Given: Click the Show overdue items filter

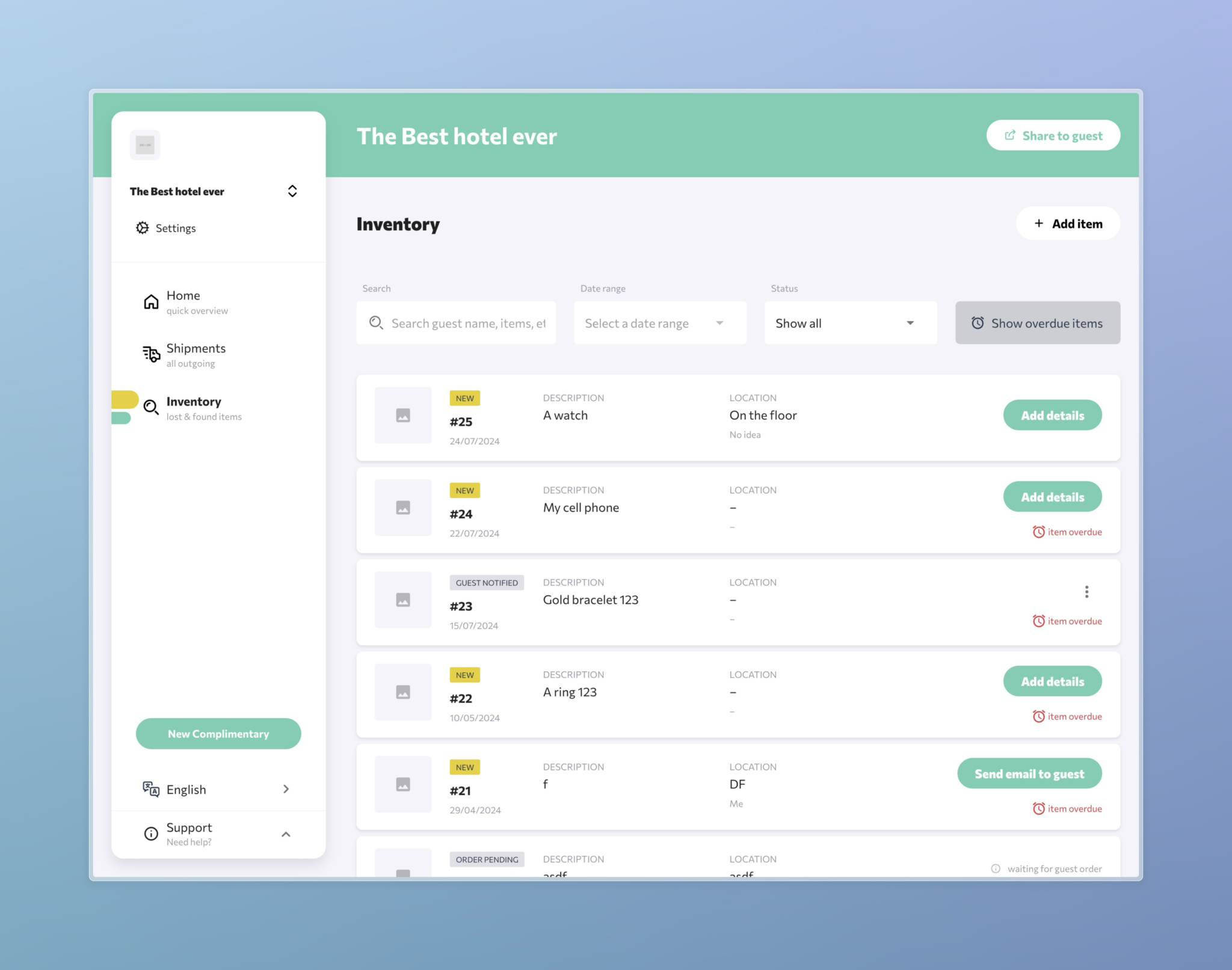Looking at the screenshot, I should 1036,323.
